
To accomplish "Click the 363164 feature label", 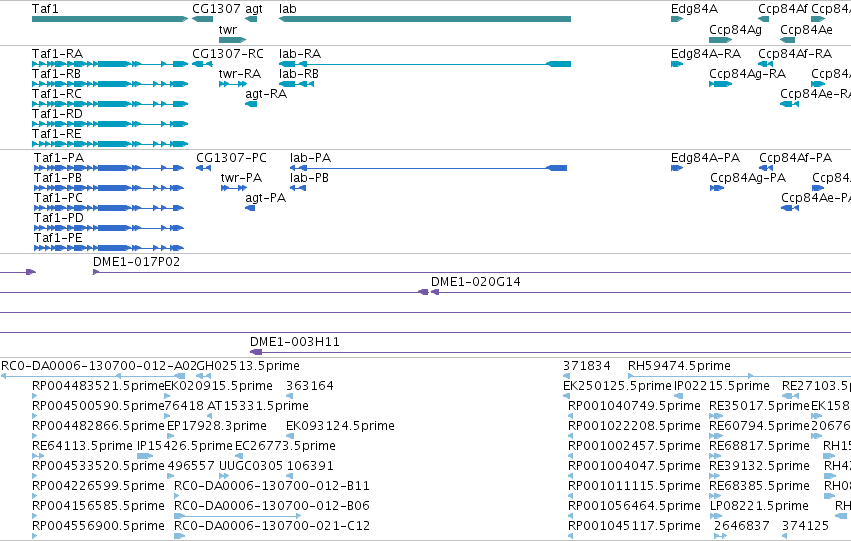I will click(x=310, y=386).
